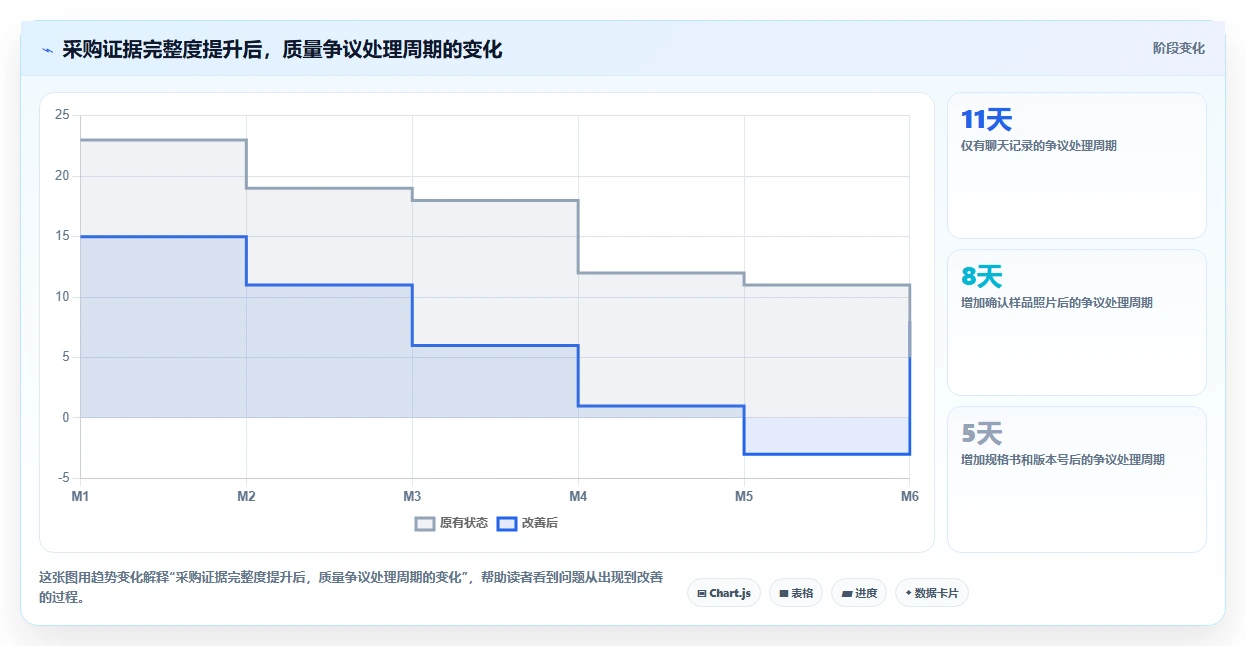The width and height of the screenshot is (1246, 646).
Task: Click the 增加确认样品照片后的争议处理周期 description
Action: click(x=1056, y=303)
